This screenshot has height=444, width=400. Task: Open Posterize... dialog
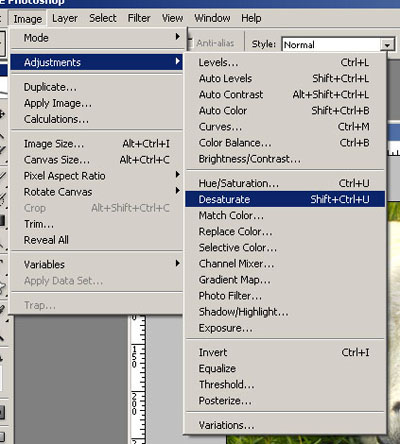(285, 400)
